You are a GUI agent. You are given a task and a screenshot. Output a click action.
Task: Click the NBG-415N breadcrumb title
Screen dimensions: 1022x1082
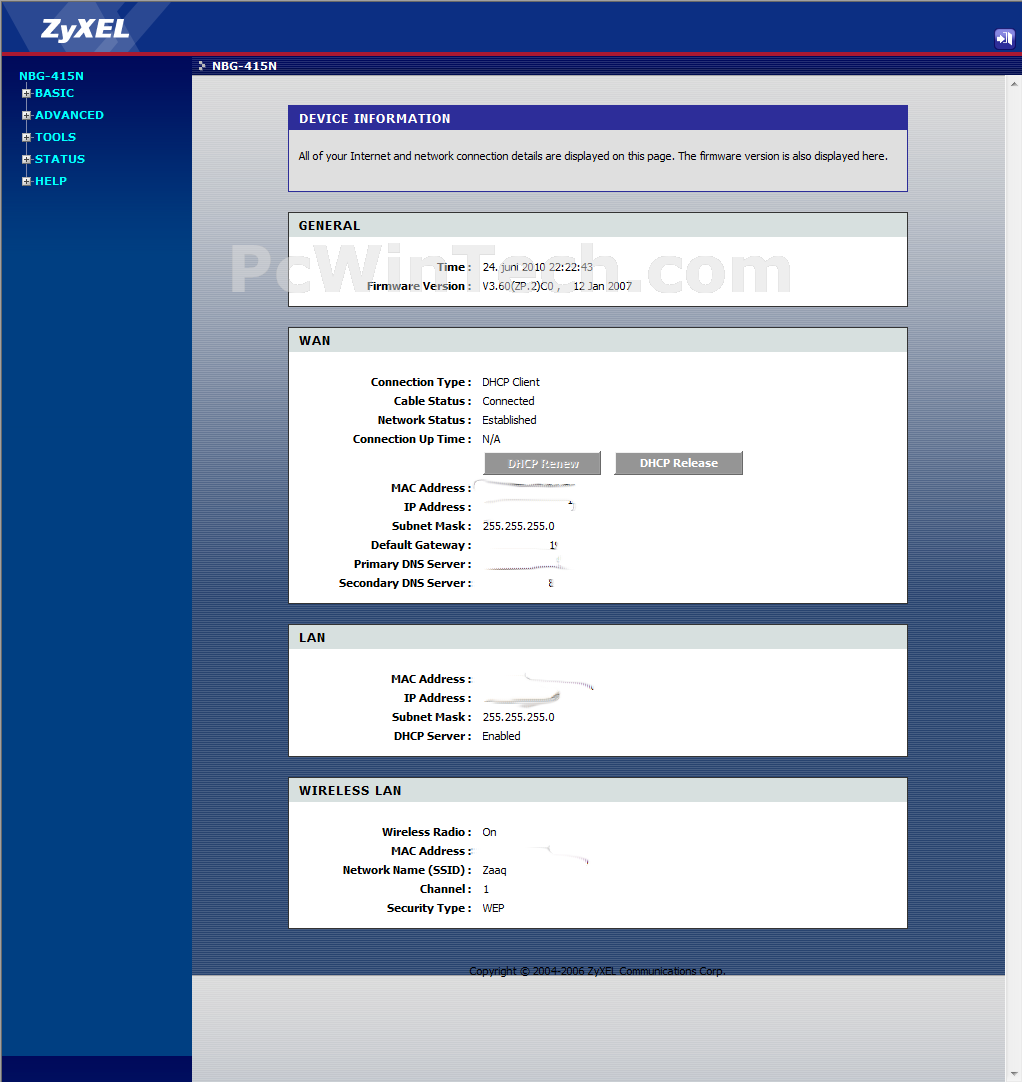coord(244,66)
